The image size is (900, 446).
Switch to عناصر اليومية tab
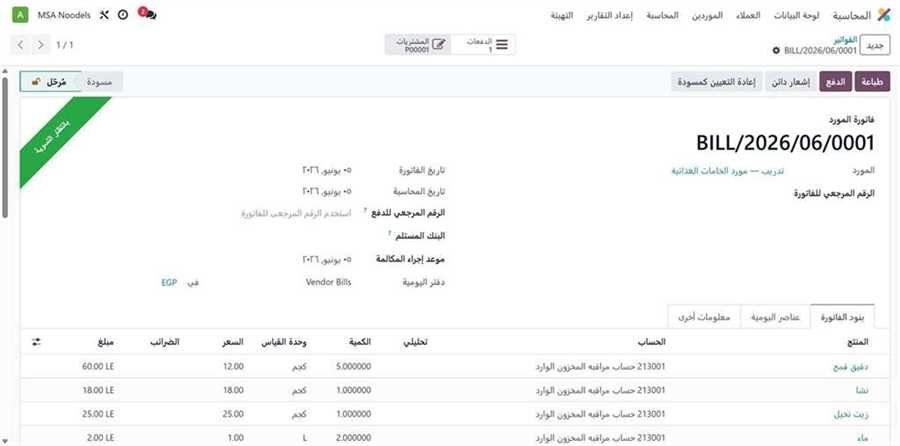click(x=775, y=317)
